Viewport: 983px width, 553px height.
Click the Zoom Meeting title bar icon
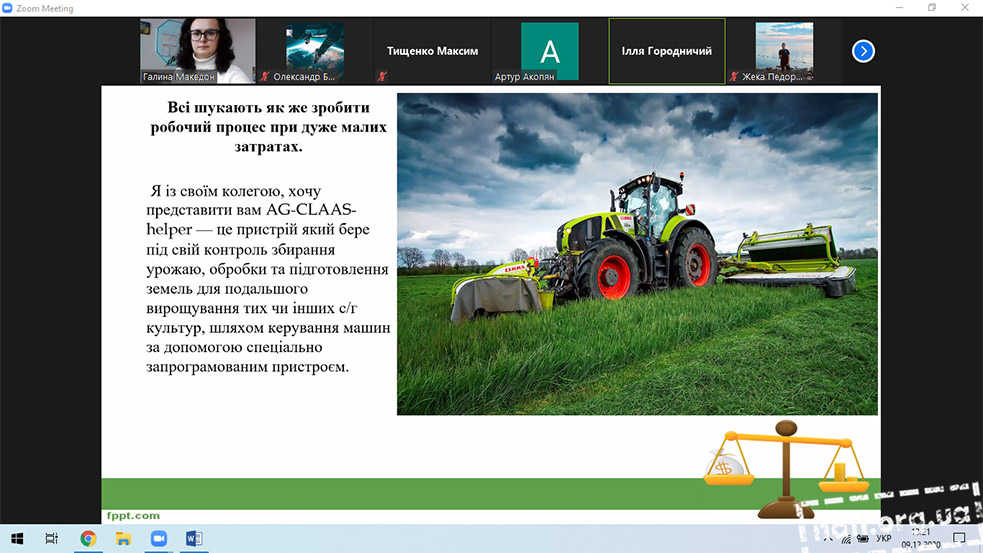tap(8, 8)
